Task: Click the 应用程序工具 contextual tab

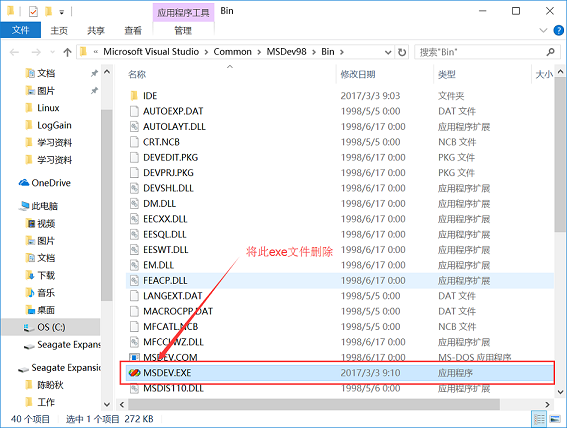Action: point(183,13)
